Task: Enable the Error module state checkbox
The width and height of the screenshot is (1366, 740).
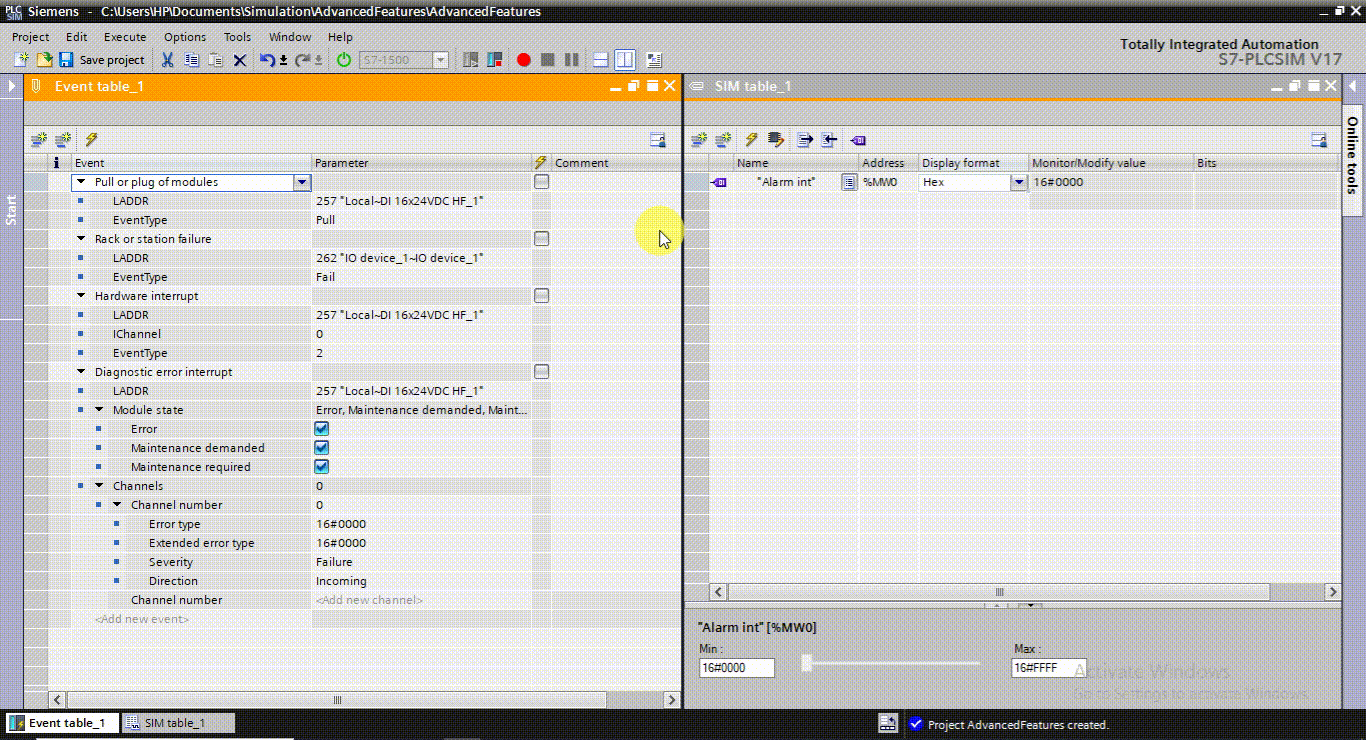Action: [x=321, y=428]
